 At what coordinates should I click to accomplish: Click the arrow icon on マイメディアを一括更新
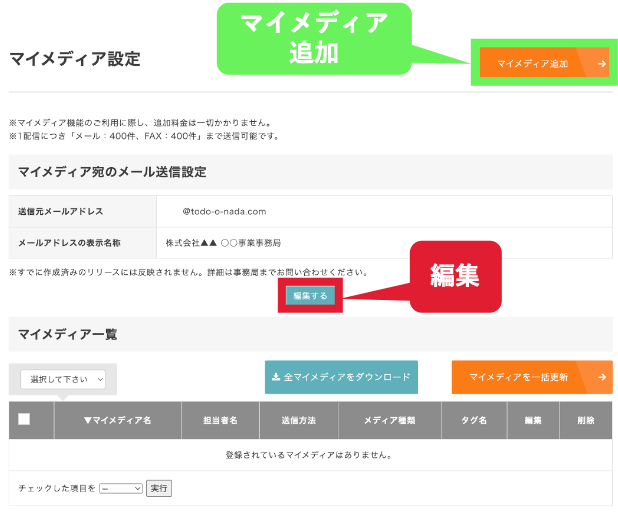(602, 377)
